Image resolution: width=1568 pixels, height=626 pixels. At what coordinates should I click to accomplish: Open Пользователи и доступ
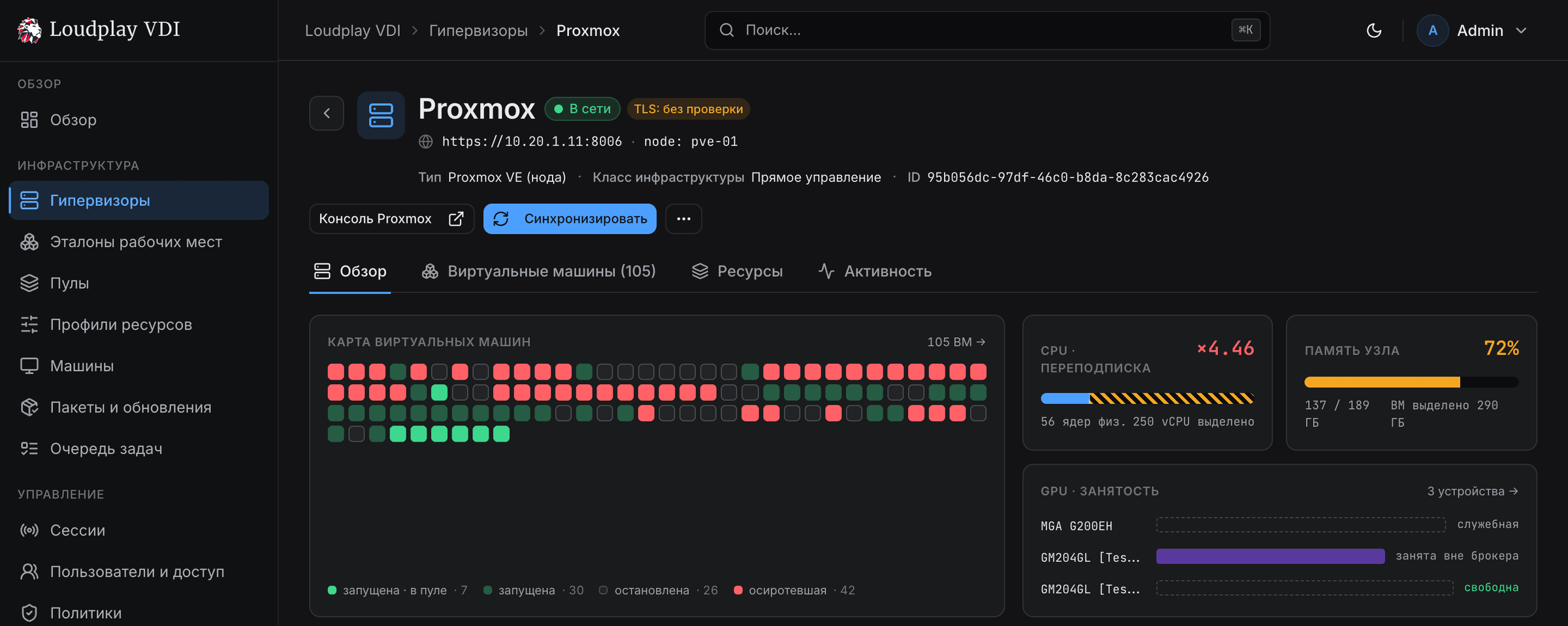tap(139, 572)
